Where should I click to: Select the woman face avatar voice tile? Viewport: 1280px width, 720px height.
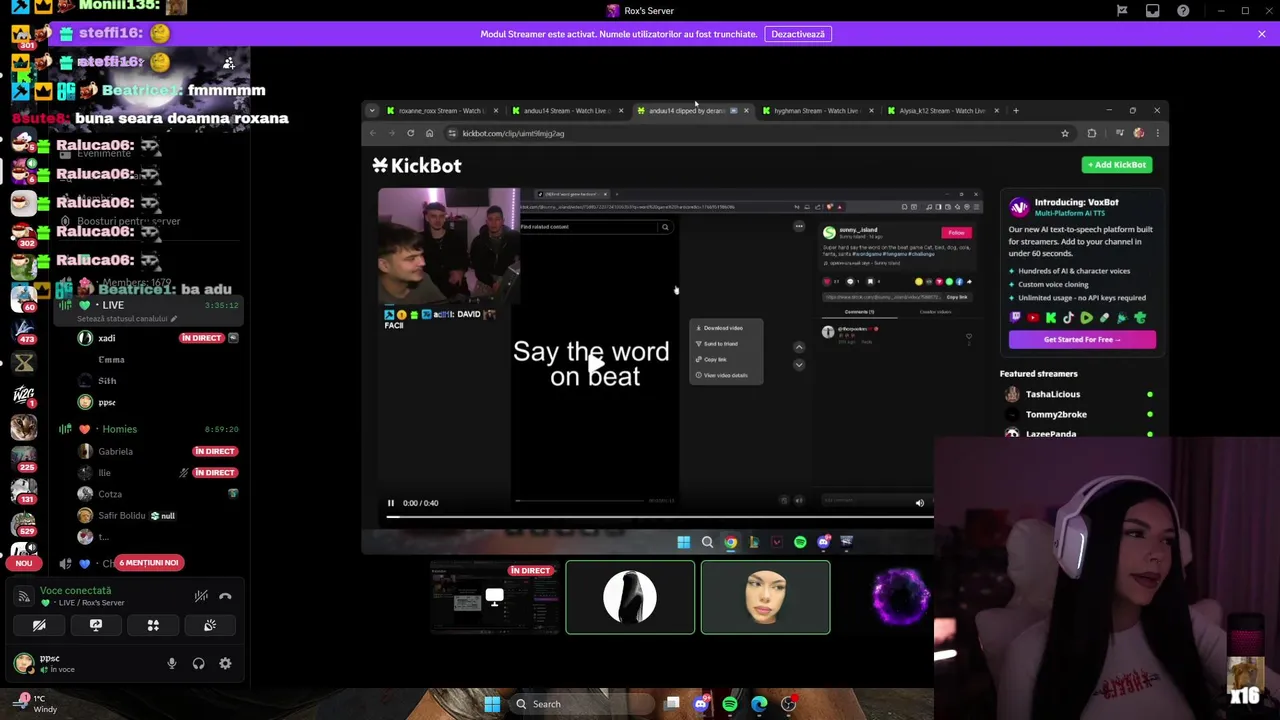tap(765, 598)
